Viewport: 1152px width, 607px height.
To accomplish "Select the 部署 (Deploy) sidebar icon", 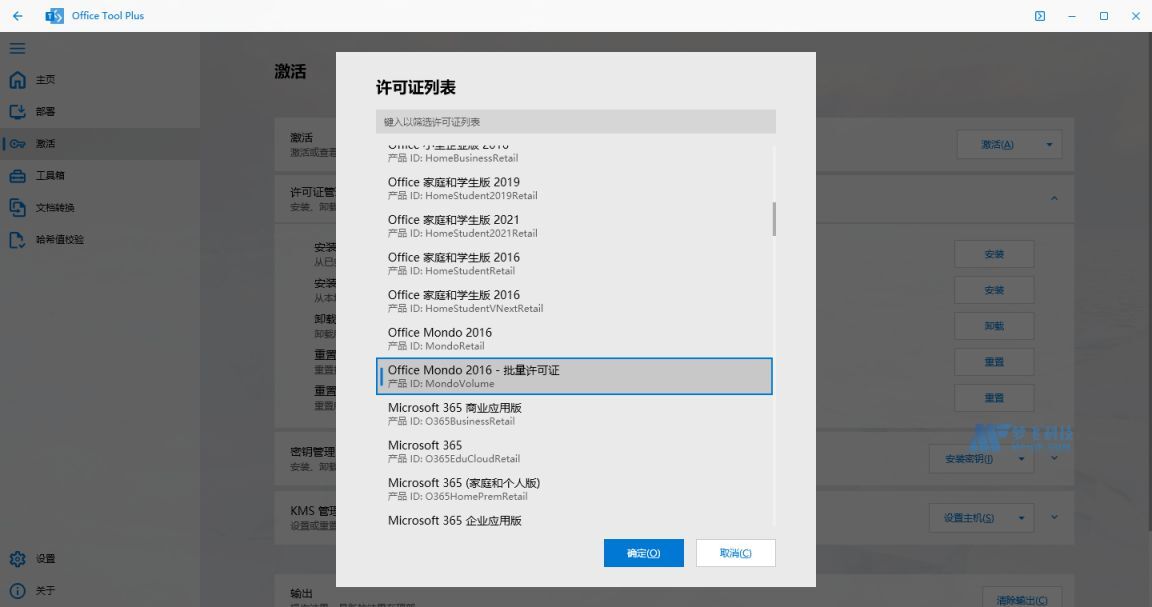I will click(x=18, y=111).
